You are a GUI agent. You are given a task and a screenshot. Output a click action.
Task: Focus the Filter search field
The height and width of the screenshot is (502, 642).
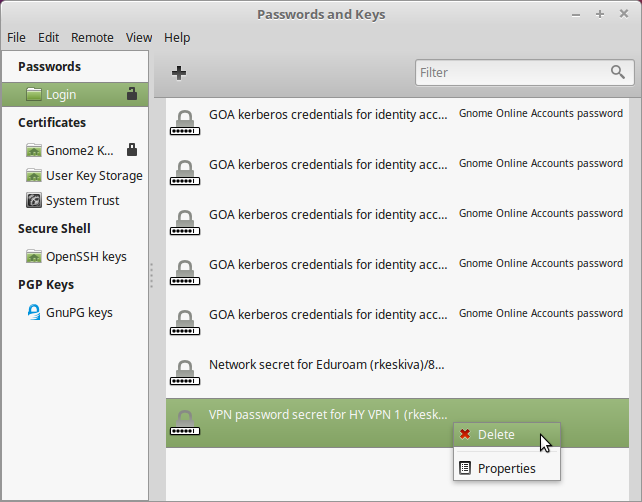point(524,72)
